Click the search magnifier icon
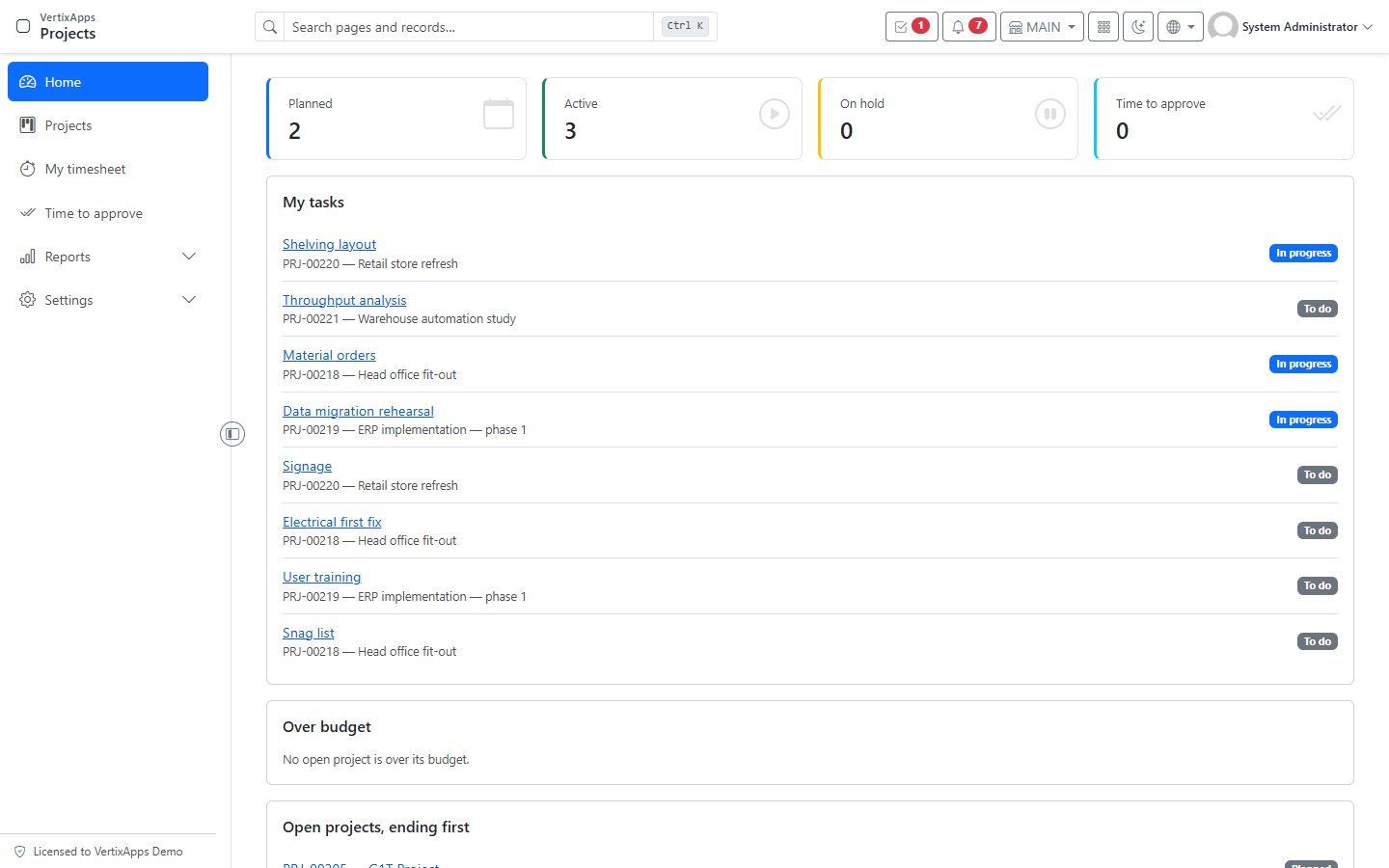Image resolution: width=1389 pixels, height=868 pixels. [270, 27]
